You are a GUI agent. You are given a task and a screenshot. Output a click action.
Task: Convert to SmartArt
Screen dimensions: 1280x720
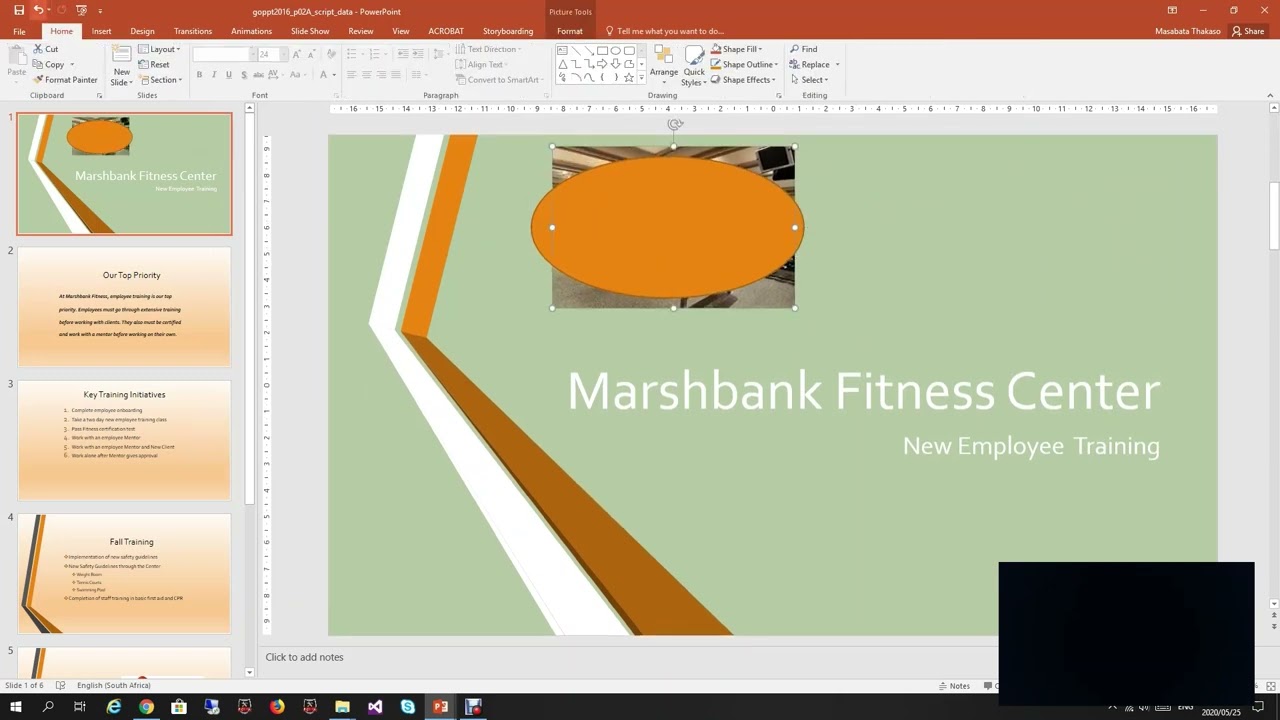(498, 80)
